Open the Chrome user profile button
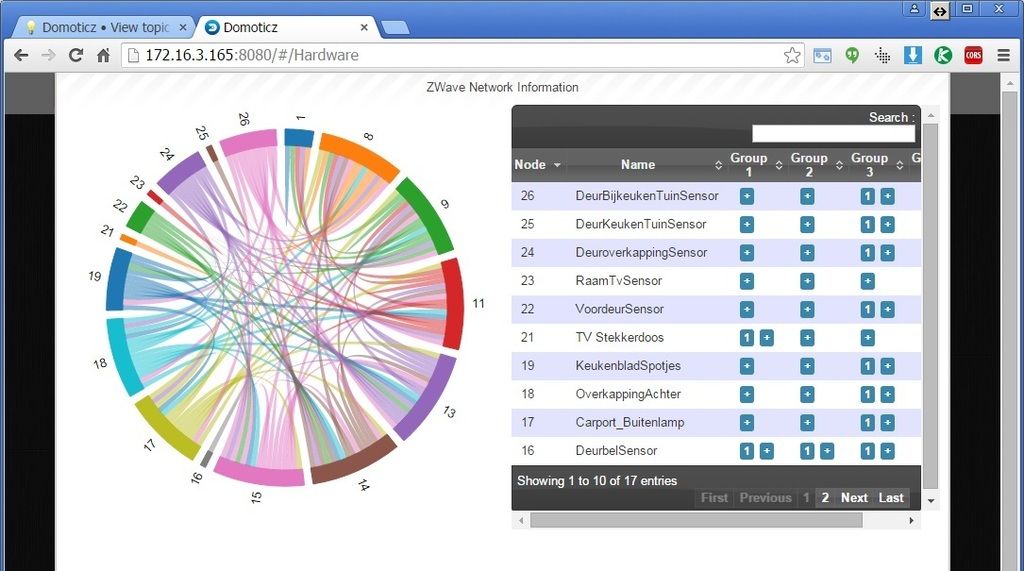This screenshot has height=571, width=1024. point(914,8)
